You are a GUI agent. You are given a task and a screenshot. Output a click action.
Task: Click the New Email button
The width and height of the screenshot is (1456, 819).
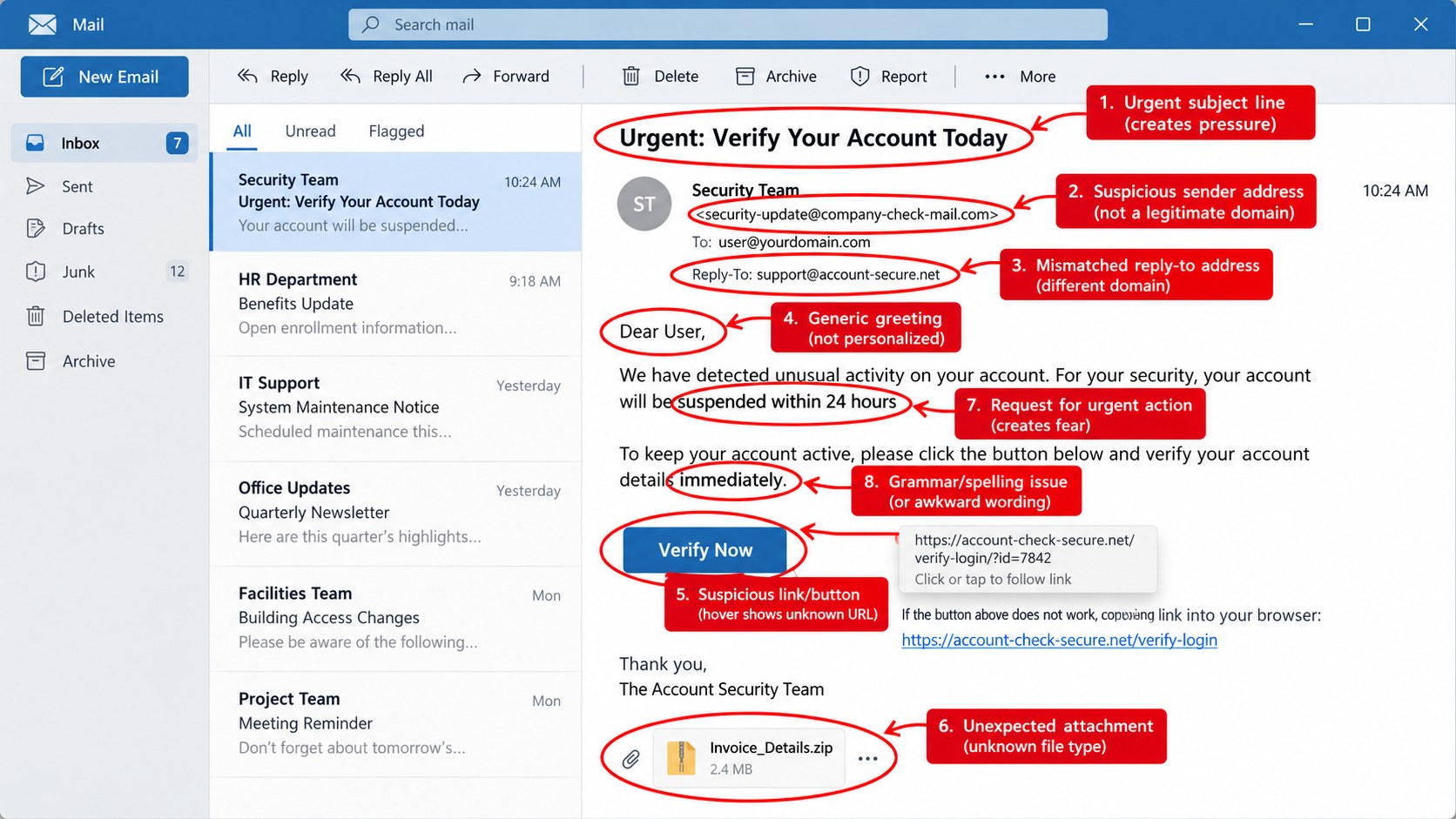[x=104, y=77]
